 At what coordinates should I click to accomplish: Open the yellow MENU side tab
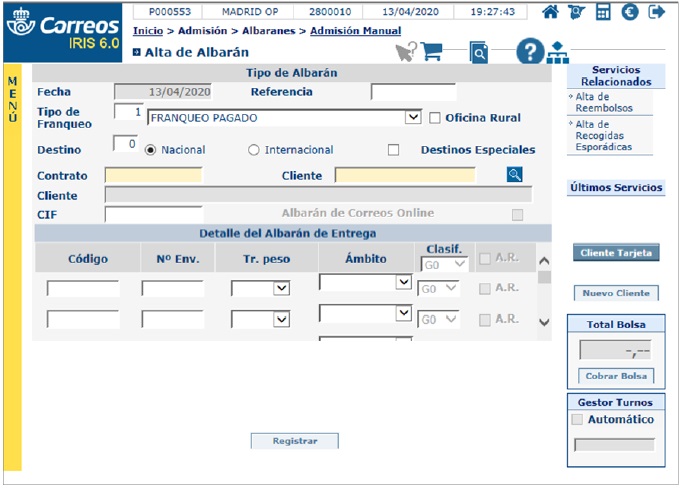pos(12,100)
